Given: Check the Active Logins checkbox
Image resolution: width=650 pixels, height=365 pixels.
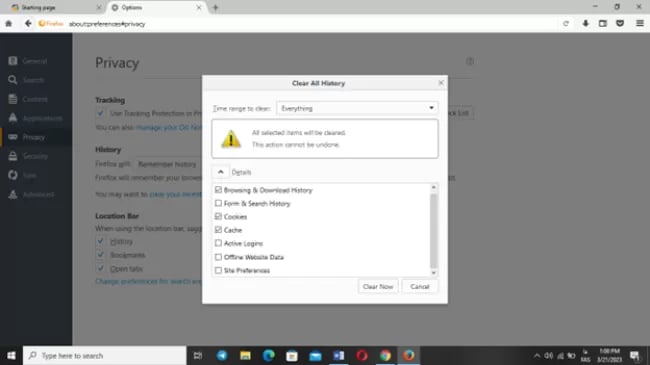Looking at the screenshot, I should [218, 243].
